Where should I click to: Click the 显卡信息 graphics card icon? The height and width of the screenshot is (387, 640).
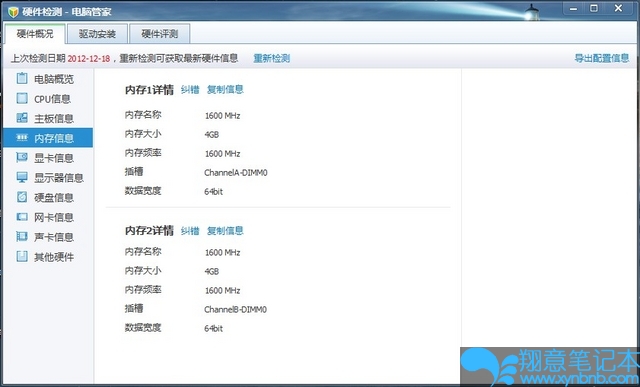coord(22,157)
